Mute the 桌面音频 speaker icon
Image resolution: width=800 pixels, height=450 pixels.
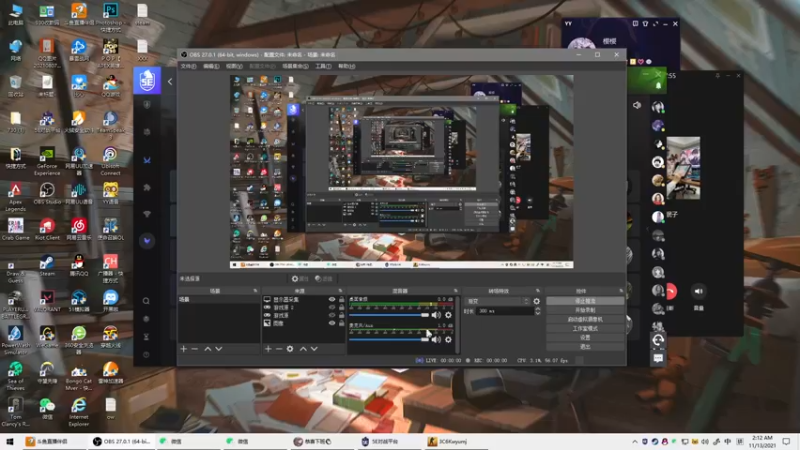436,315
